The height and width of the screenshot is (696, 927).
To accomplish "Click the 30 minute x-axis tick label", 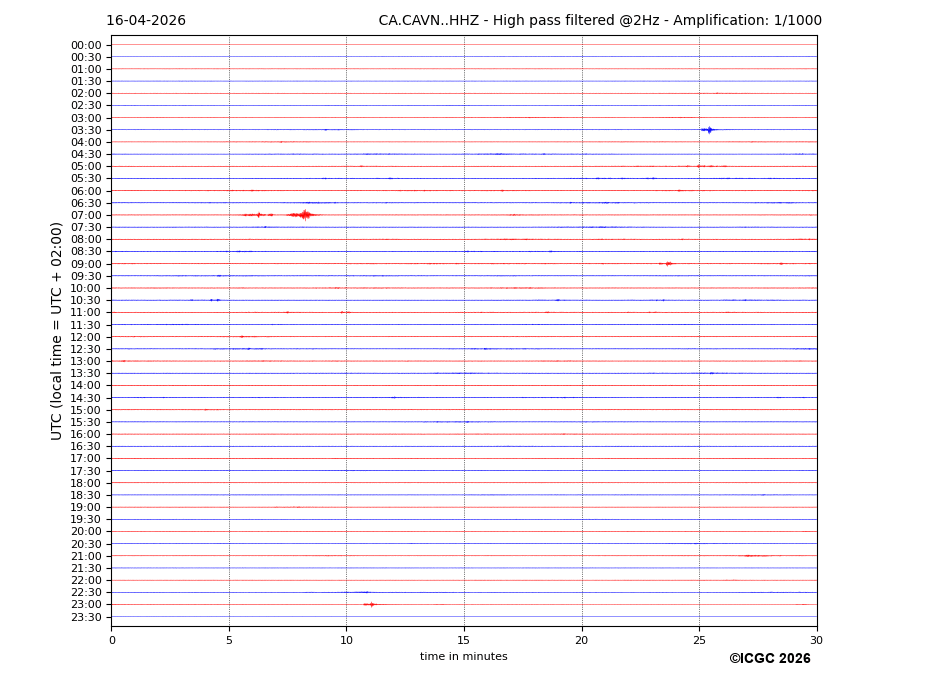I will click(x=816, y=640).
